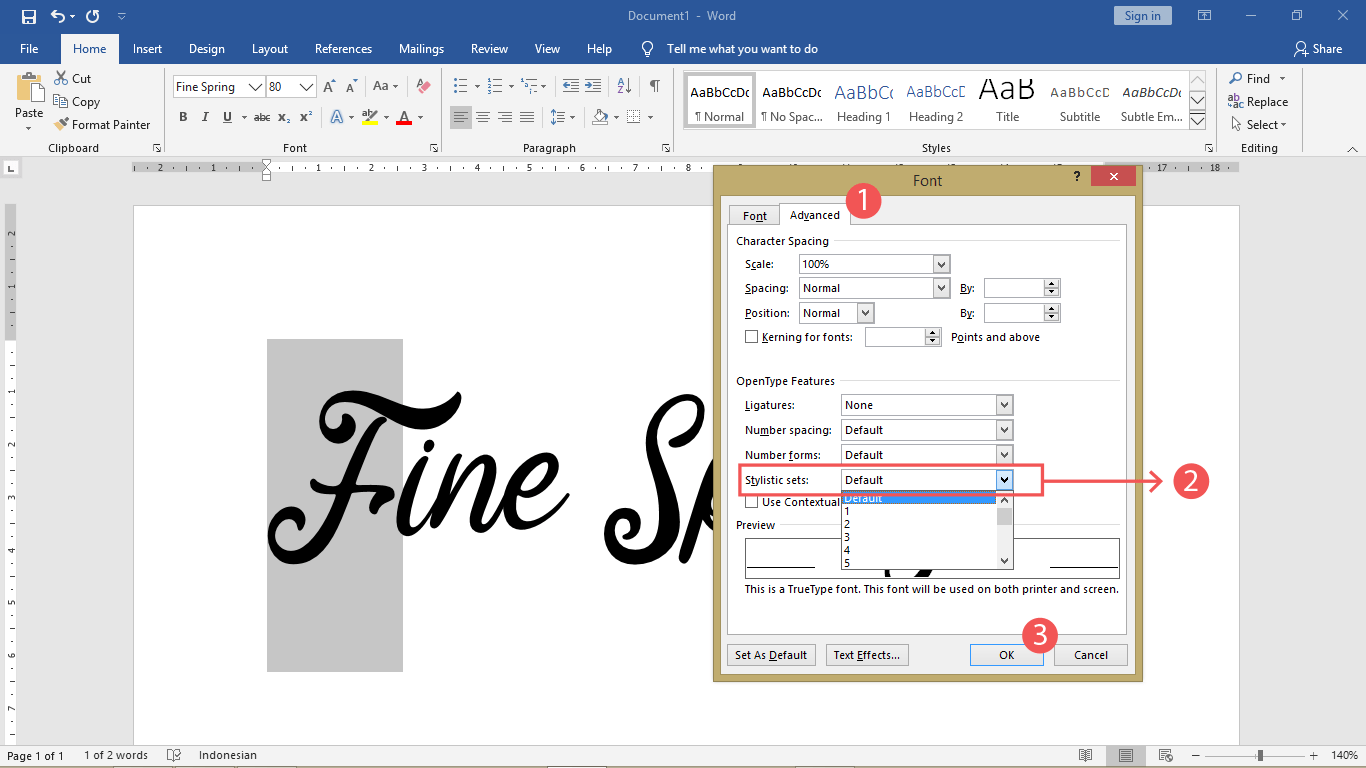The height and width of the screenshot is (768, 1366).
Task: Apply Bold formatting from the ribbon
Action: coord(183,117)
